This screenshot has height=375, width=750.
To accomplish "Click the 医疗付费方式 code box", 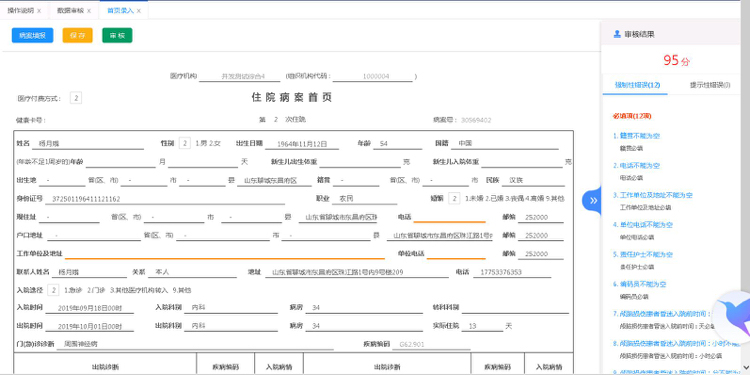I will tap(76, 98).
